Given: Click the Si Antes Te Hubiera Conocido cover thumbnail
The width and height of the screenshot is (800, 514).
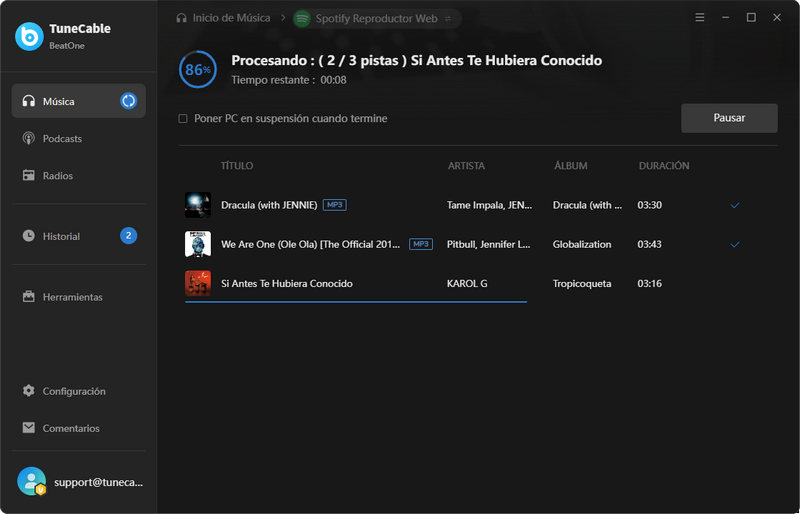Looking at the screenshot, I should tap(198, 283).
